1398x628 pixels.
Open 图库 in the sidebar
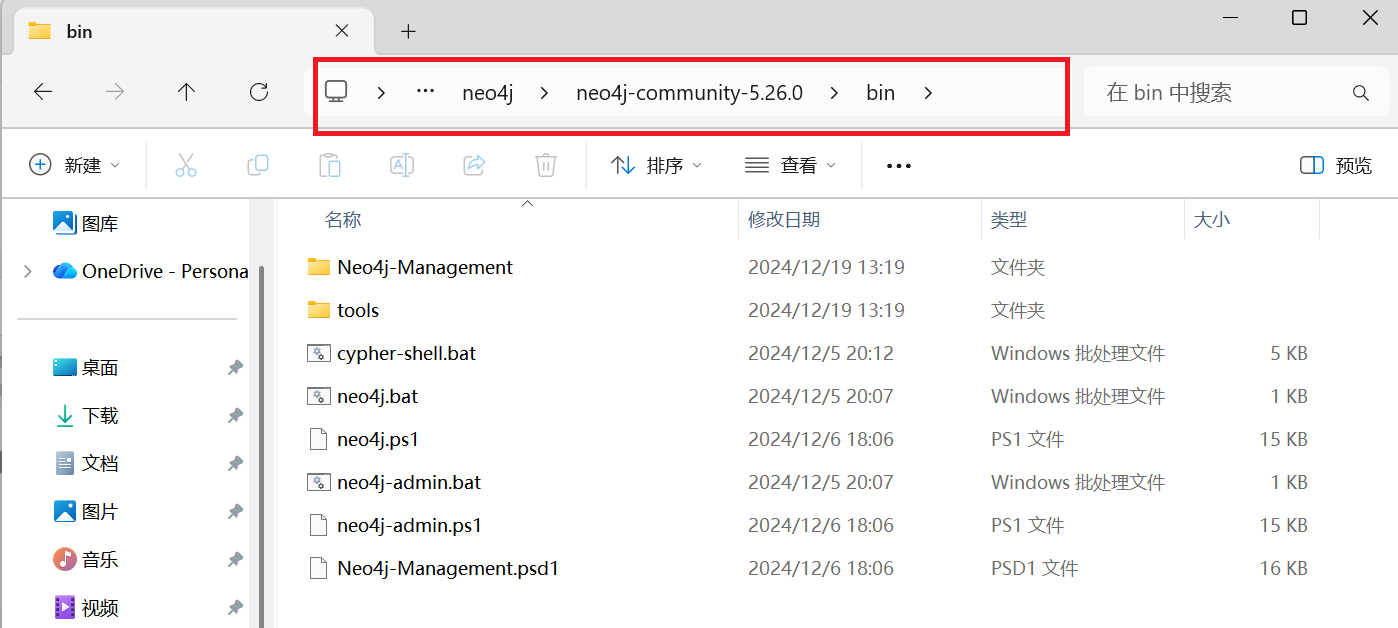click(x=85, y=223)
